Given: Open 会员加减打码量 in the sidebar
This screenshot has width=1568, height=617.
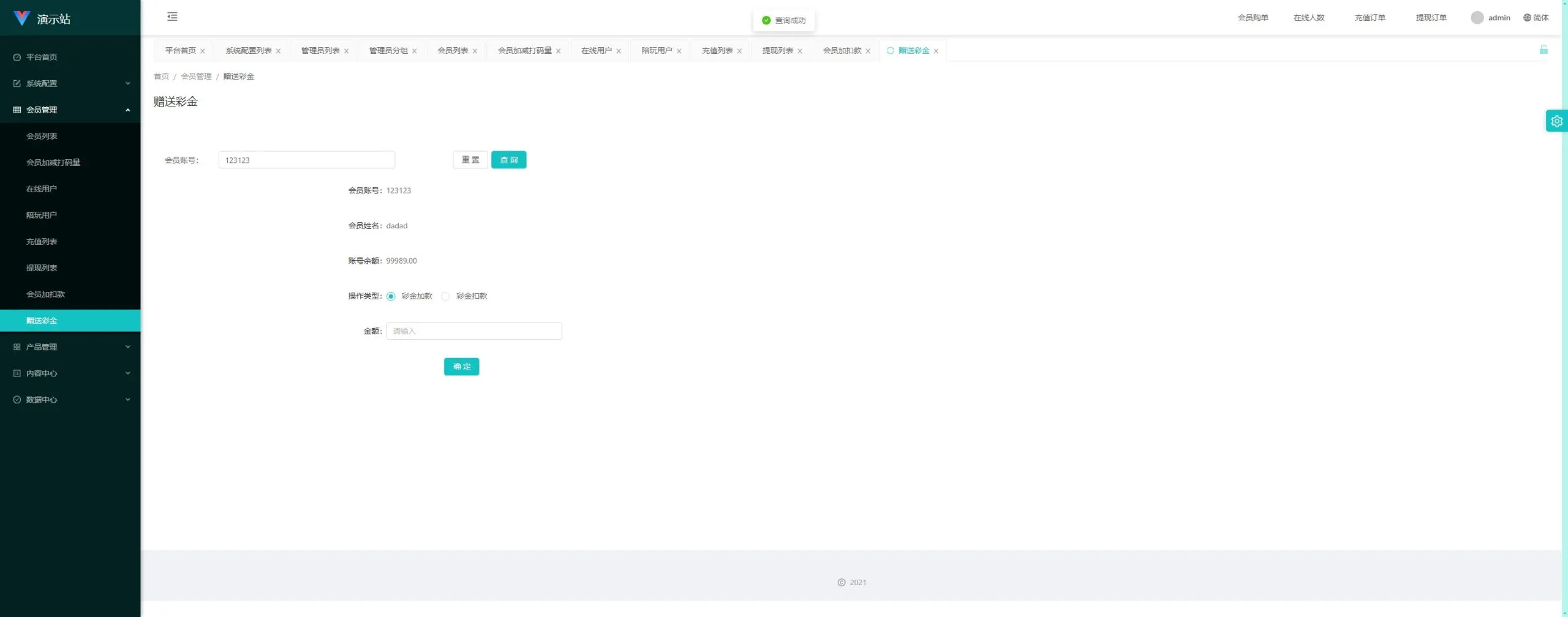Looking at the screenshot, I should click(70, 162).
